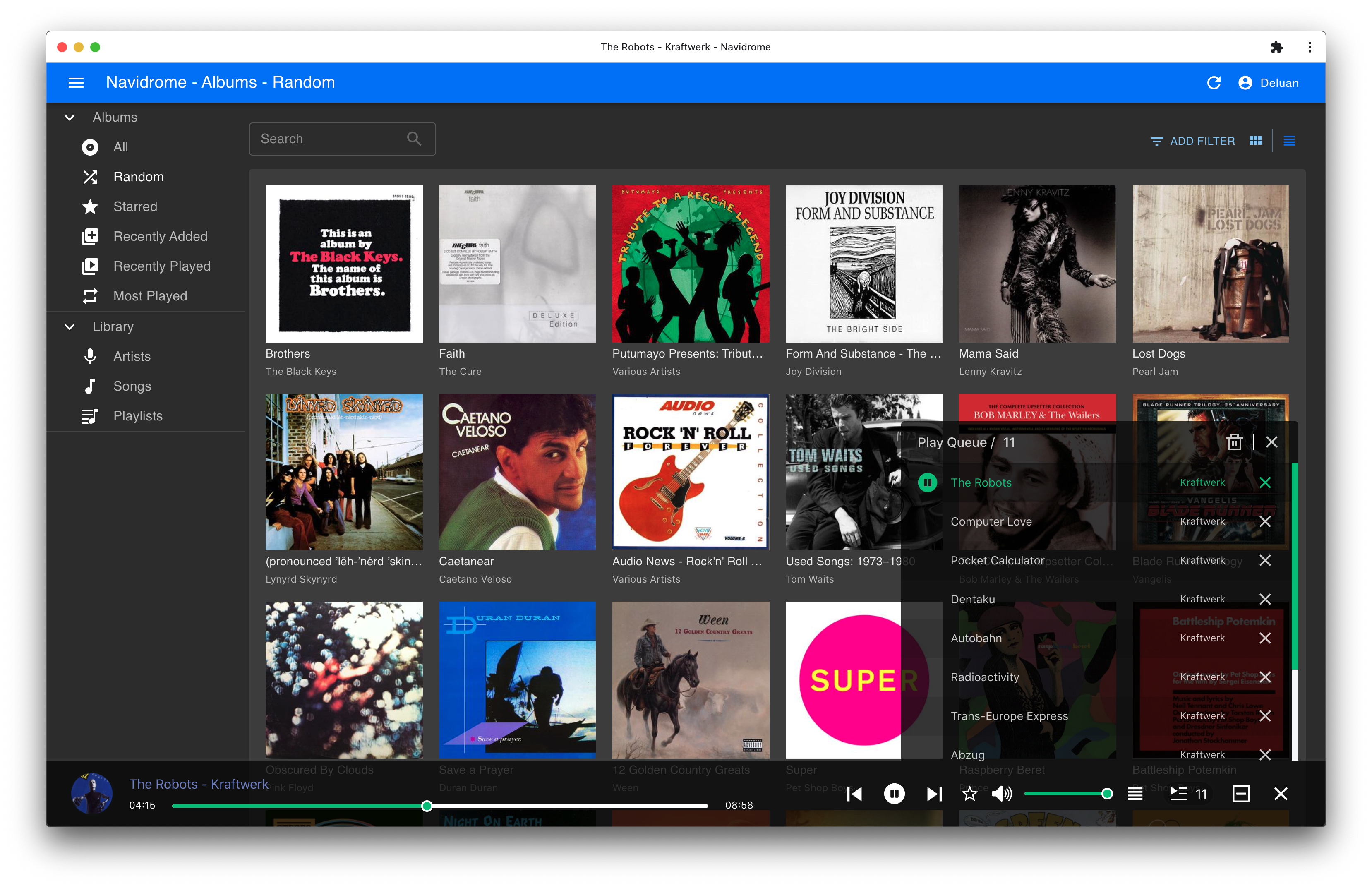
Task: Play Computer Love from the queue
Action: (991, 522)
